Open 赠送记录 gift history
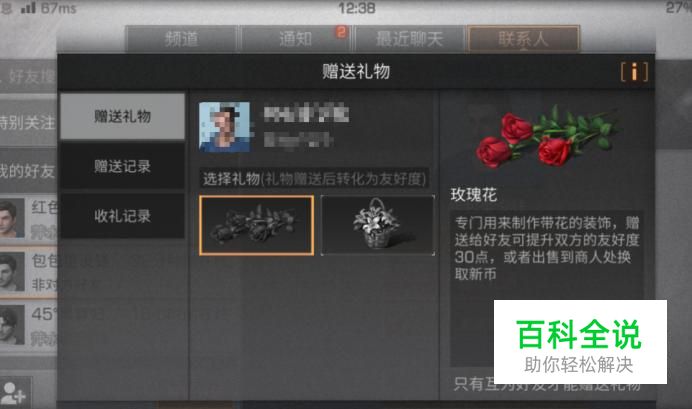The width and height of the screenshot is (692, 409). click(x=122, y=166)
